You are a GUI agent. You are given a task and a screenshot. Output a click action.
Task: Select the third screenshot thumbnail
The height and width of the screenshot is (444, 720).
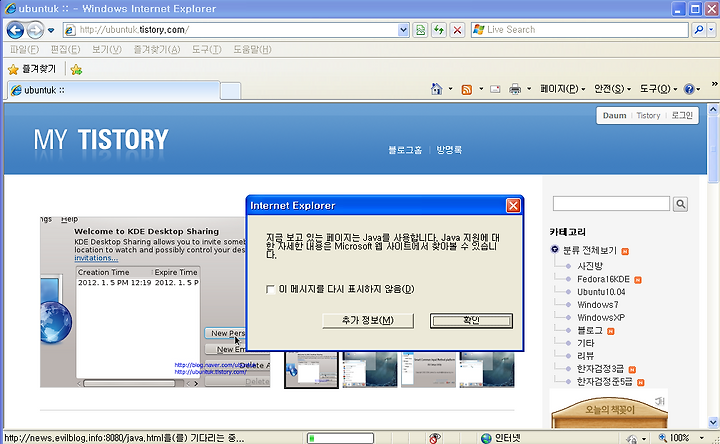pyautogui.click(x=428, y=370)
